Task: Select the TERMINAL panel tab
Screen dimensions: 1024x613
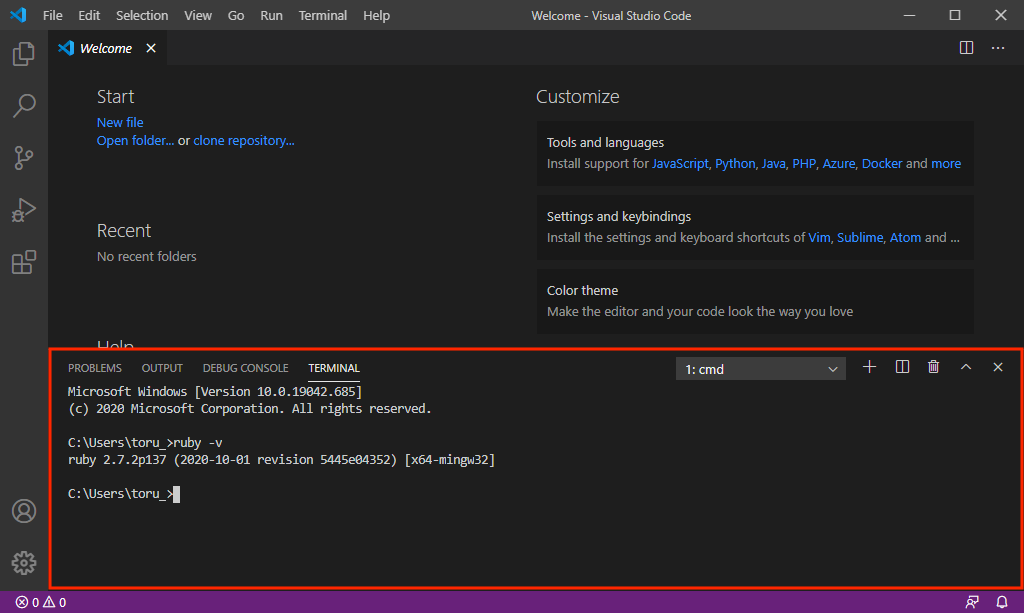Action: pos(334,368)
